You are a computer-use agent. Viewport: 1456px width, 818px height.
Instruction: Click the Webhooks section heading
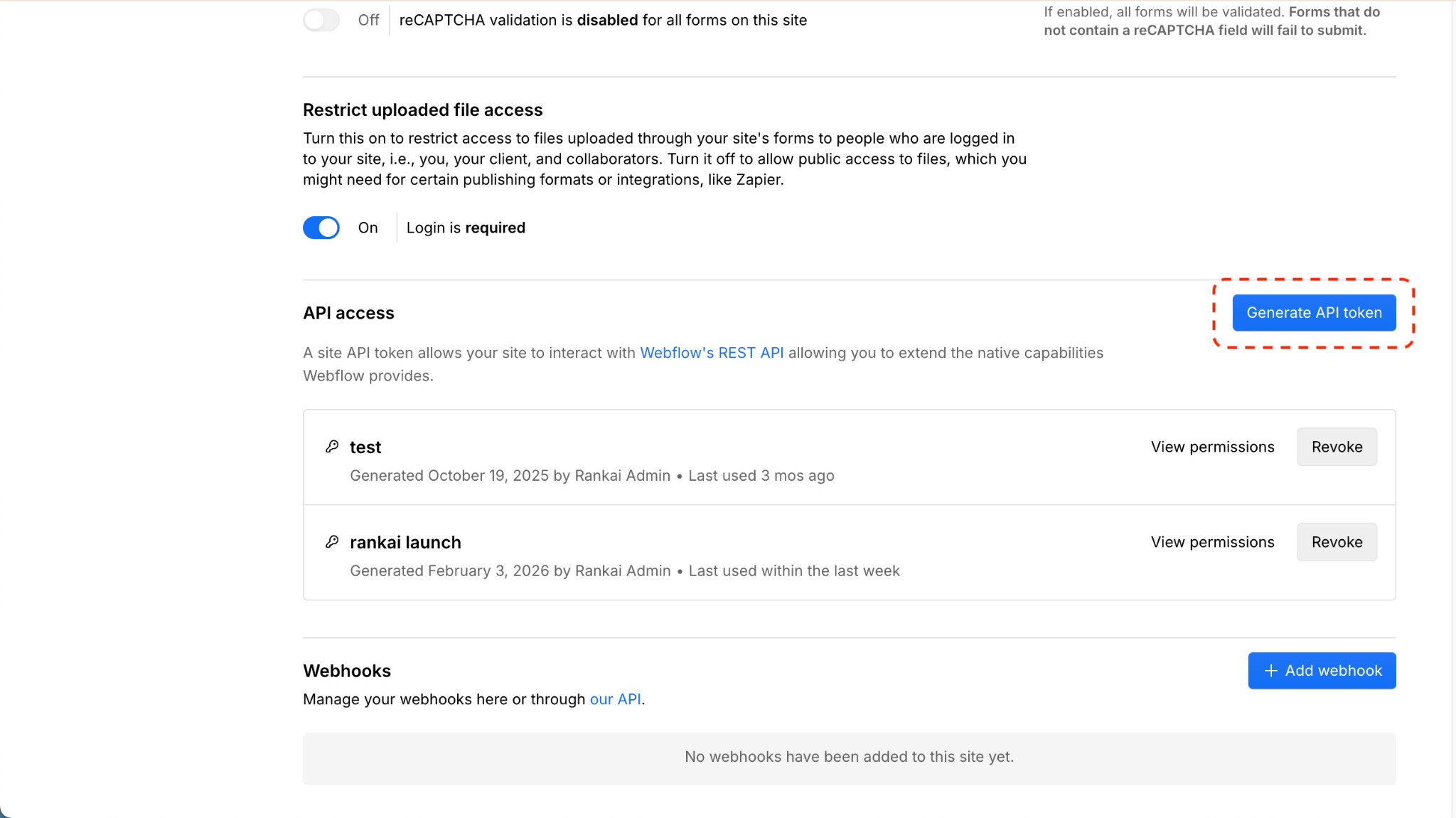(346, 670)
